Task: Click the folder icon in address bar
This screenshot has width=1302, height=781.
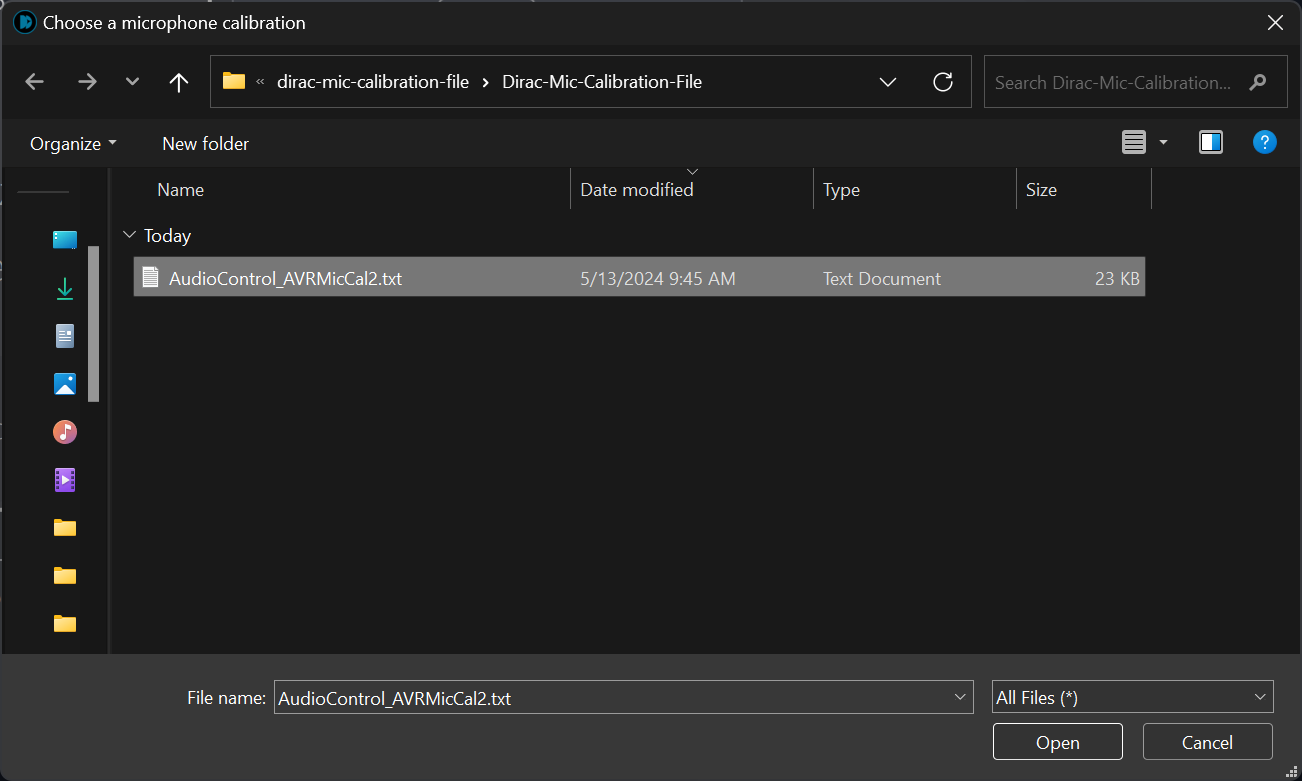Action: (x=234, y=81)
